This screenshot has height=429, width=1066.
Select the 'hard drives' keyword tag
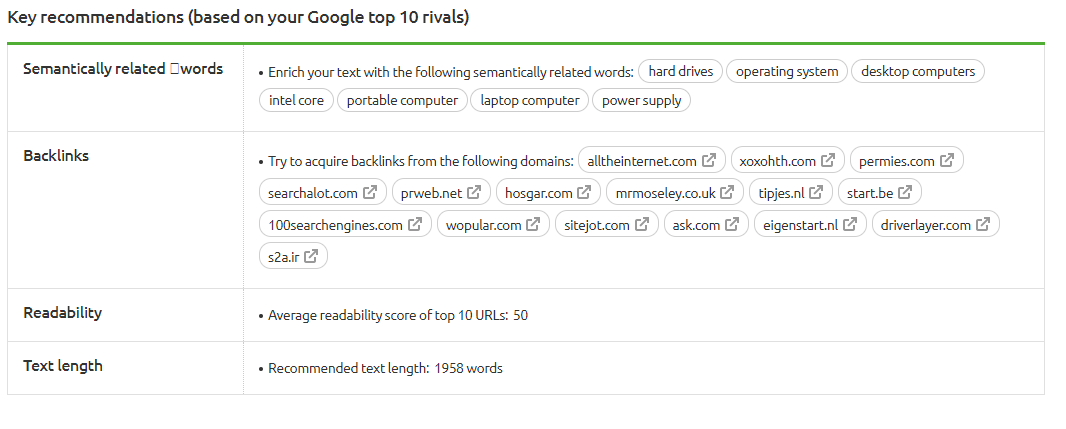point(681,71)
